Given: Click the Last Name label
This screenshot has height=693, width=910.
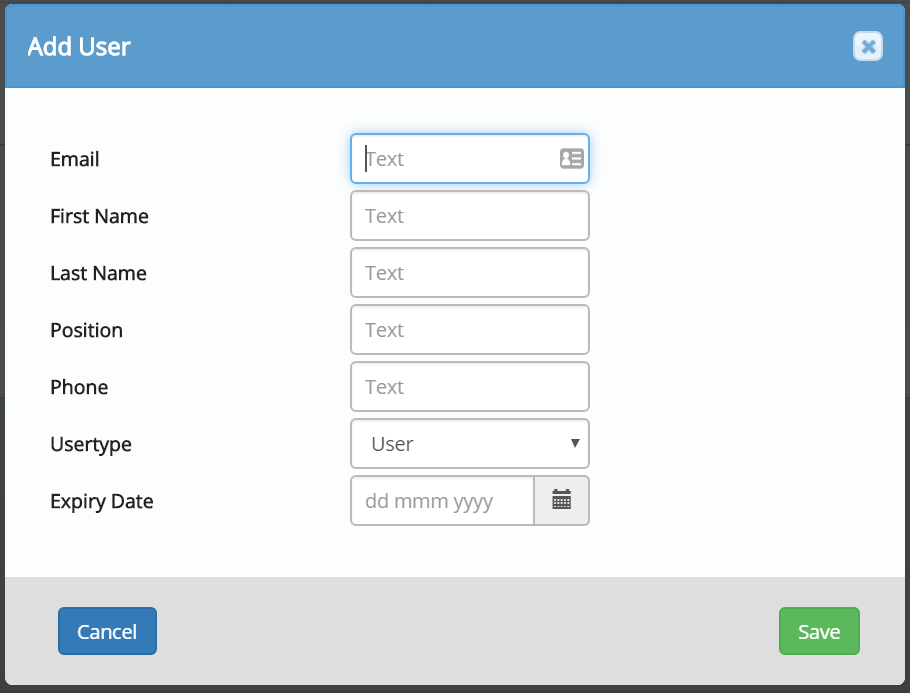Looking at the screenshot, I should tap(98, 273).
